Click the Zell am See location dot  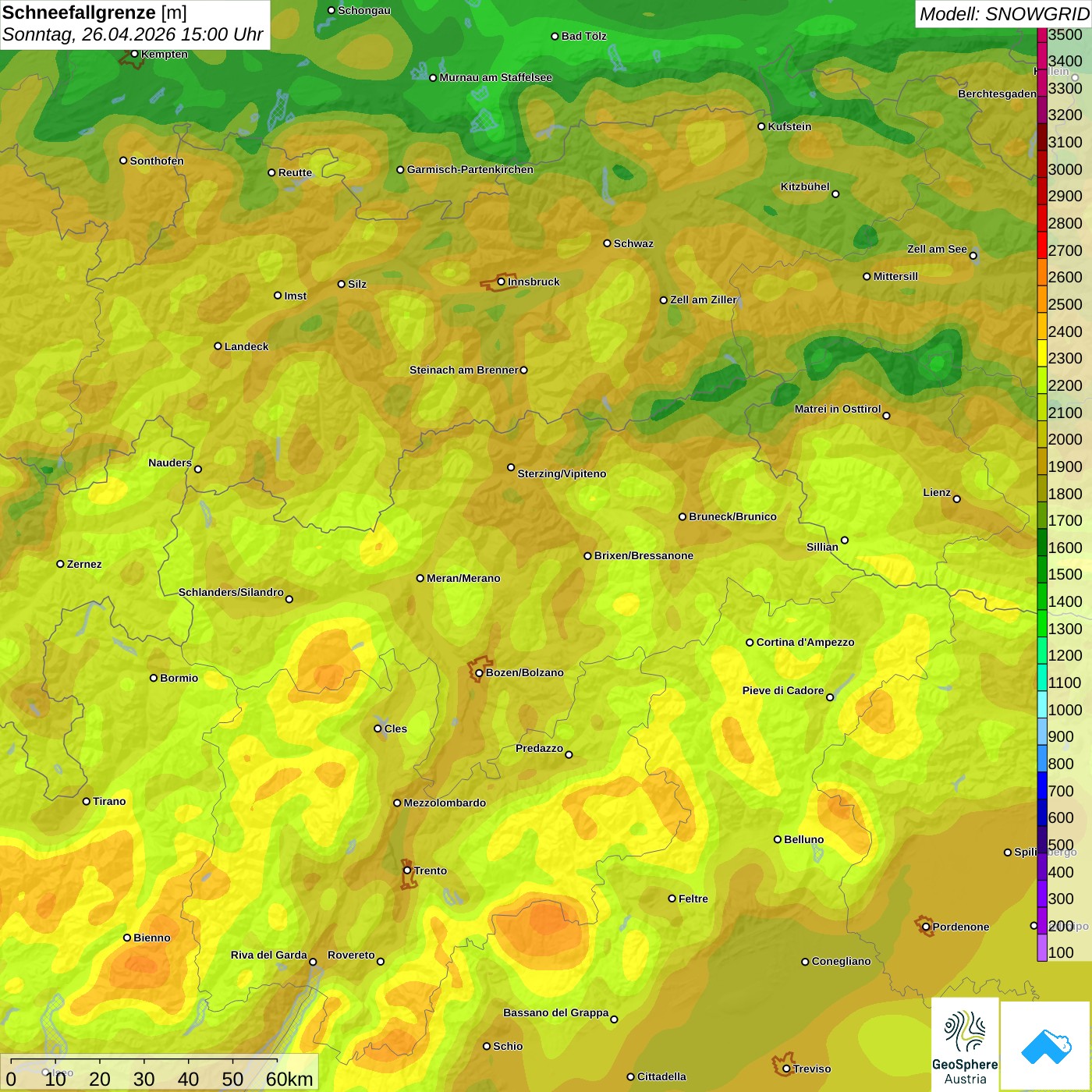pos(973,255)
